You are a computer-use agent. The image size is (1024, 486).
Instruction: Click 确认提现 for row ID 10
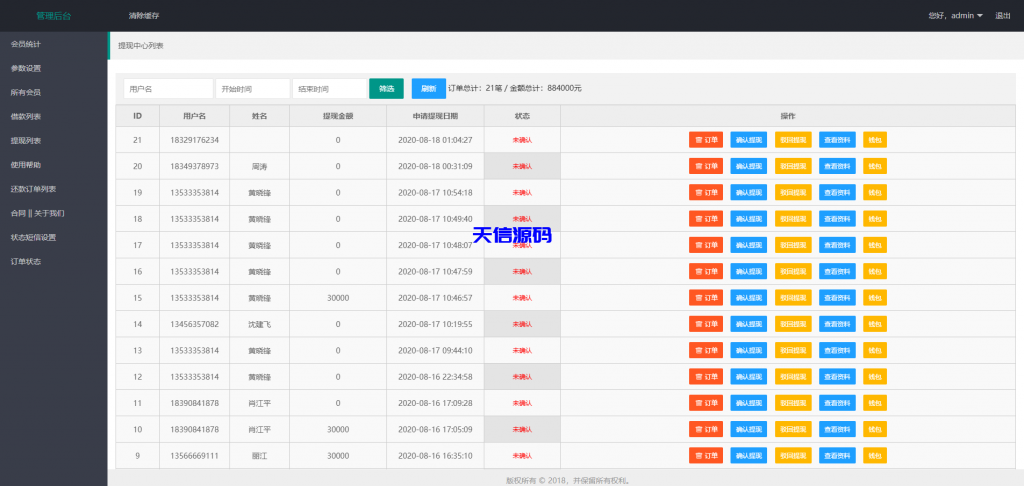(x=748, y=429)
